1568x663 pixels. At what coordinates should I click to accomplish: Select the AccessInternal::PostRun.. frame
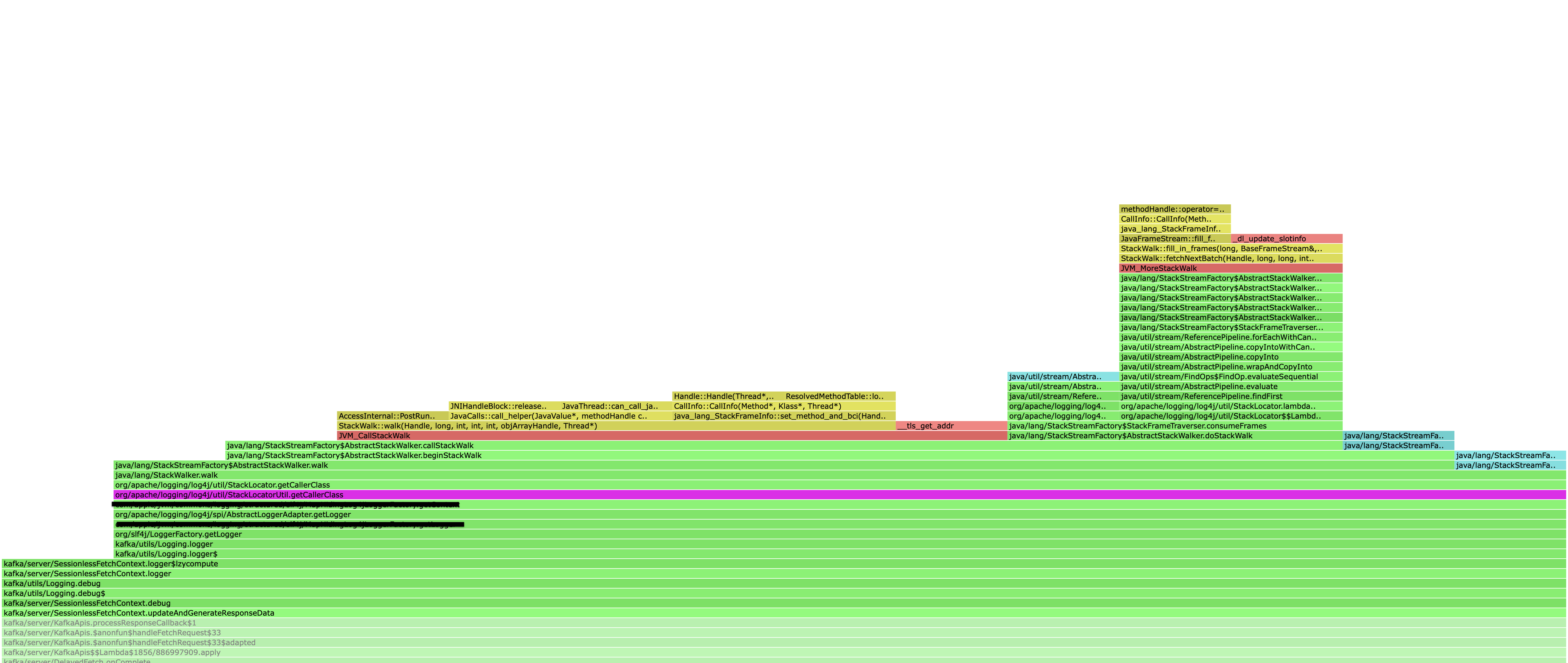click(x=393, y=416)
